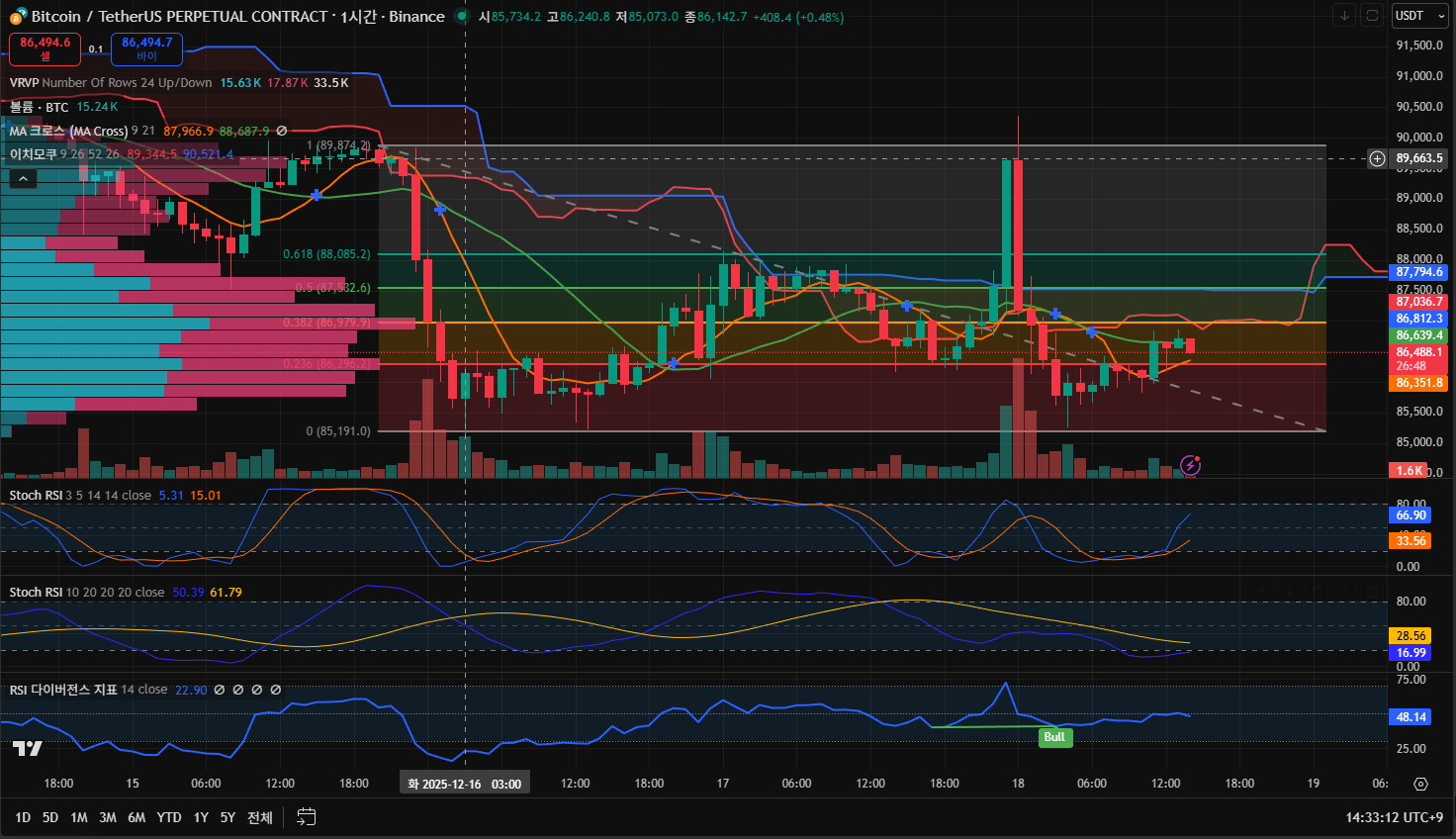Click the down-arrow icon near USDT

1344,16
